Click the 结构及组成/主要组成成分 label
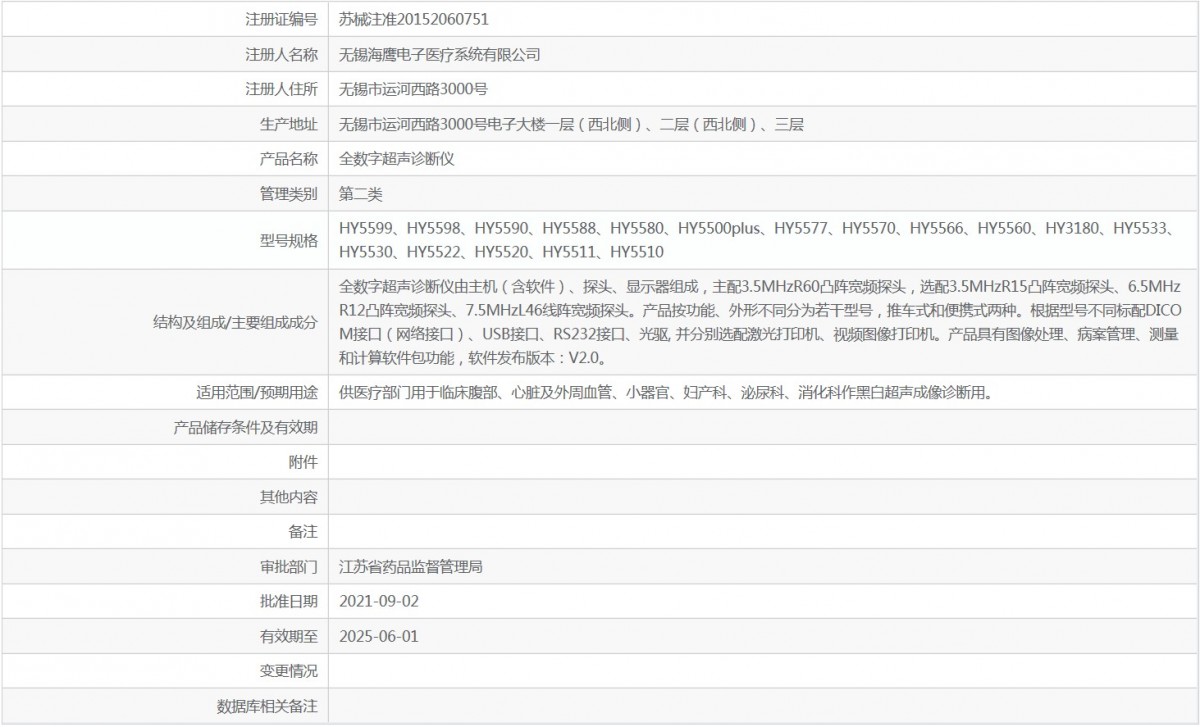The width and height of the screenshot is (1200, 727). (x=235, y=321)
